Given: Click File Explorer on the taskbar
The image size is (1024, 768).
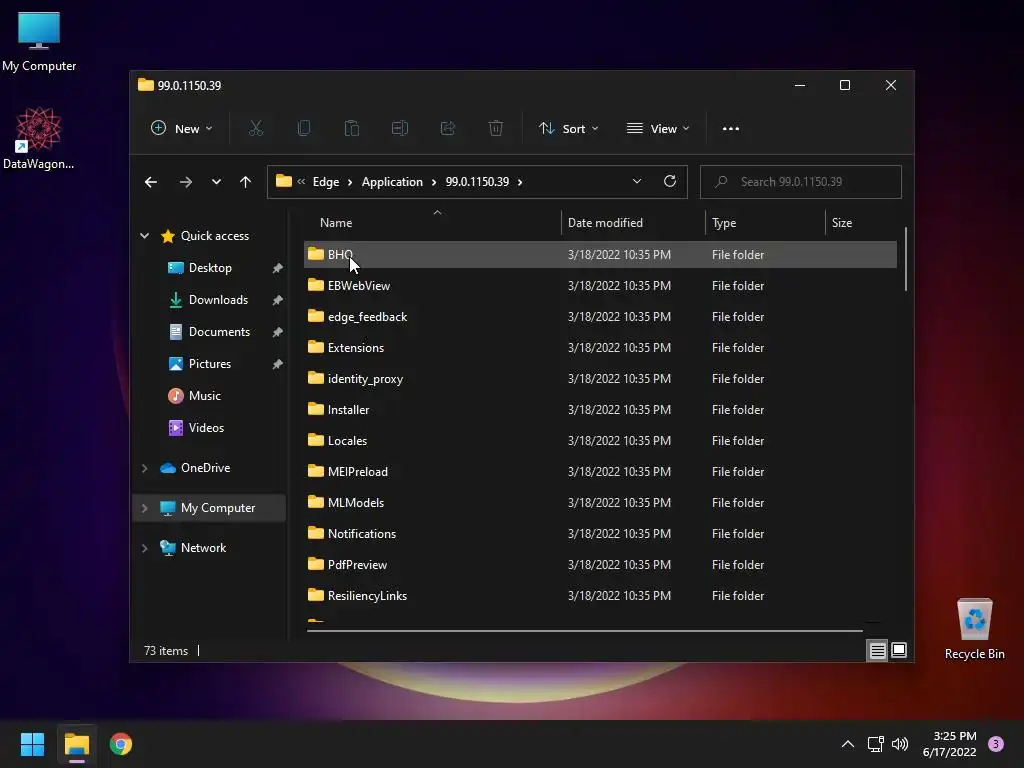Looking at the screenshot, I should (x=77, y=744).
